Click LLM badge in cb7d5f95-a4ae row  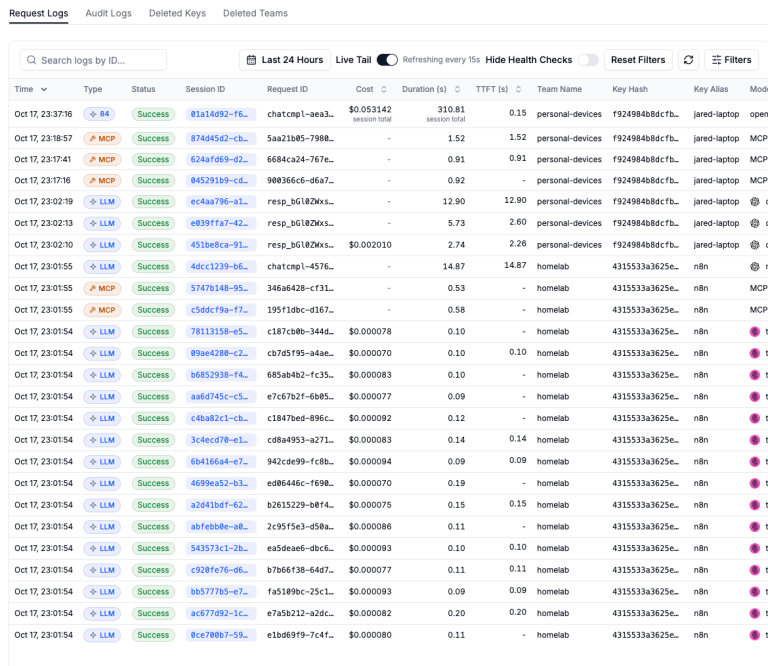coord(102,353)
